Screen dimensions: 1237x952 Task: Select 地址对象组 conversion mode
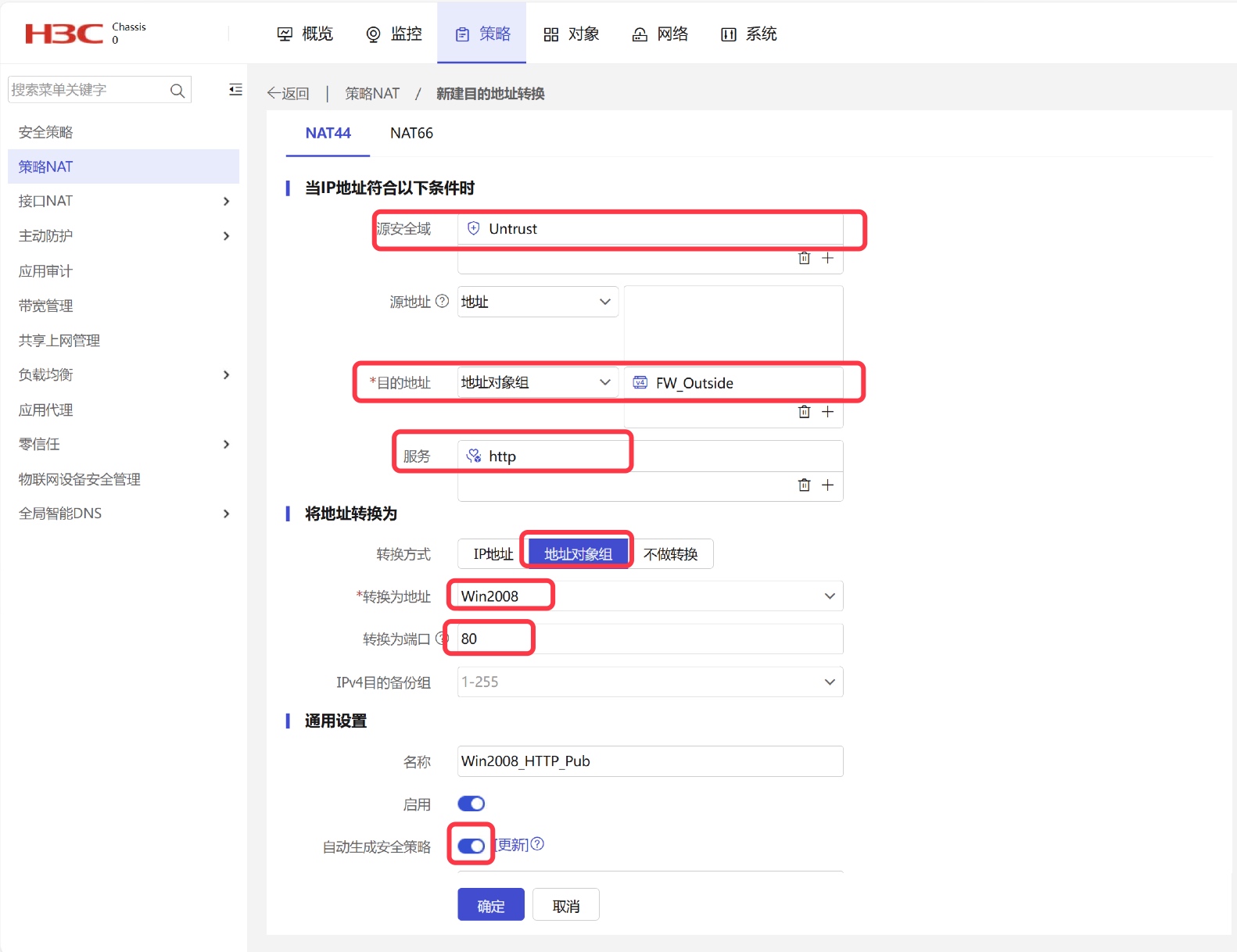point(578,554)
